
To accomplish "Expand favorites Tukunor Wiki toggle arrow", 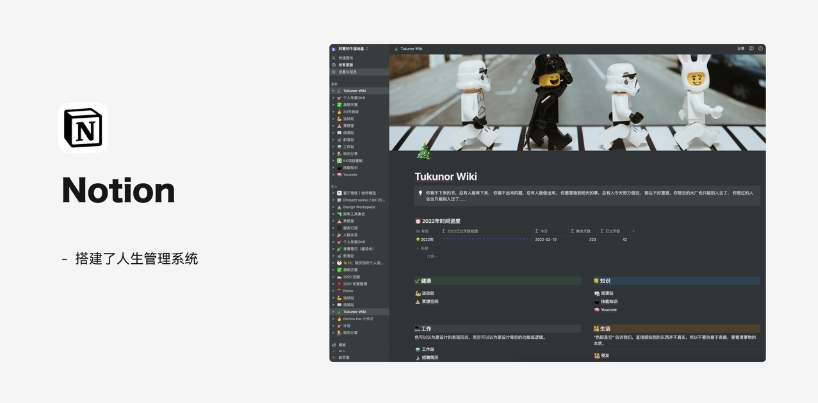I will [x=333, y=91].
